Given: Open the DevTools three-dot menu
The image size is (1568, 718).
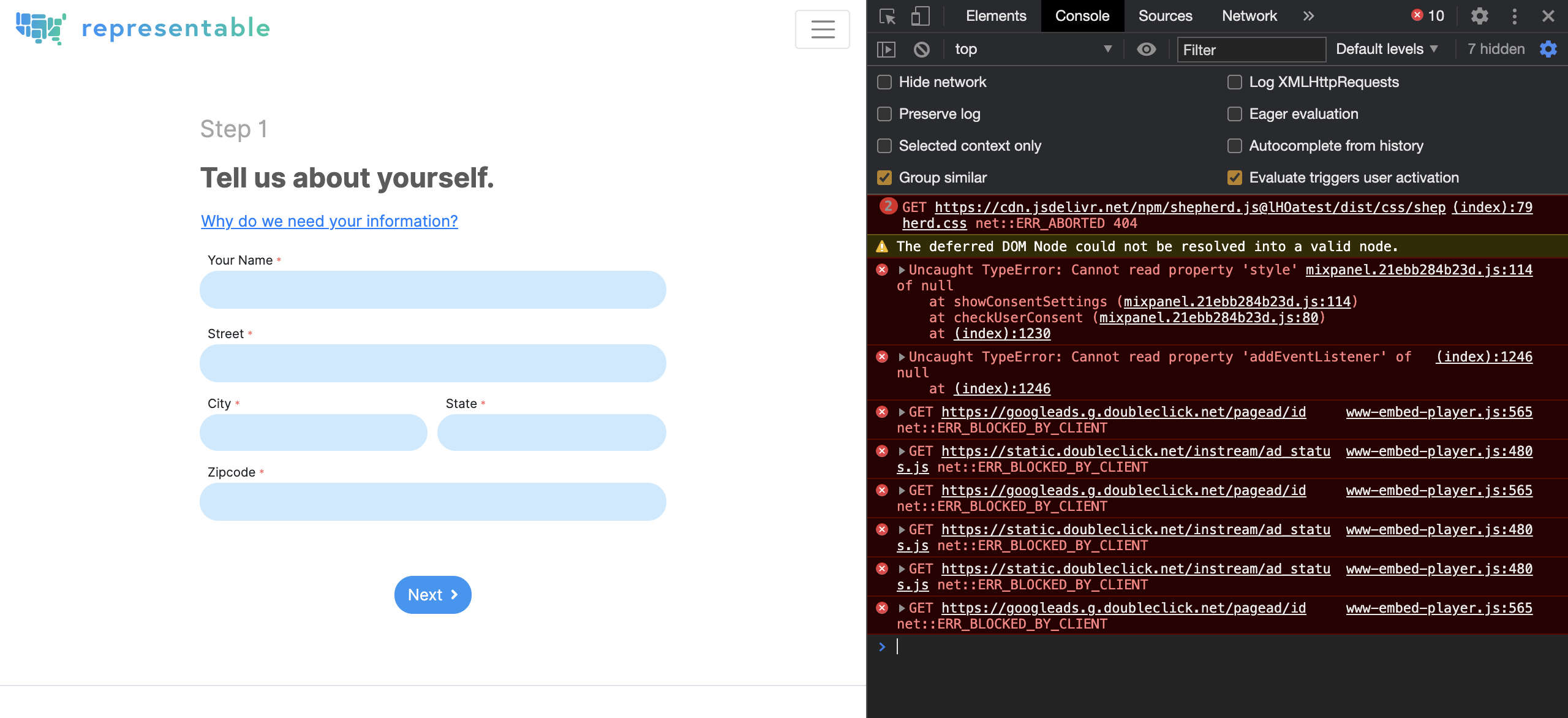Looking at the screenshot, I should coord(1514,16).
